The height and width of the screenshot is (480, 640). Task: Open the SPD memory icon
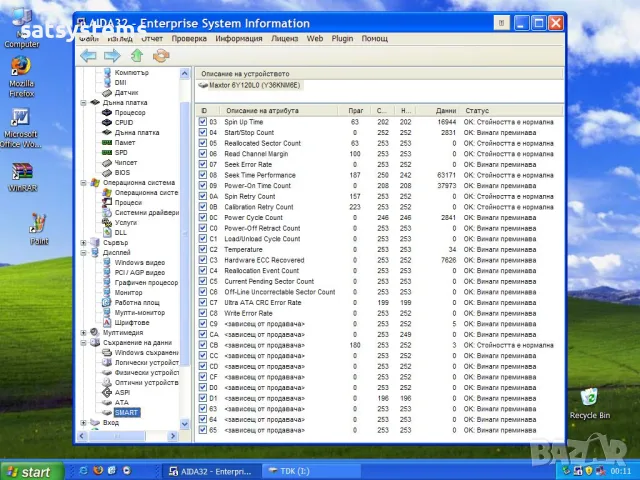[x=107, y=152]
